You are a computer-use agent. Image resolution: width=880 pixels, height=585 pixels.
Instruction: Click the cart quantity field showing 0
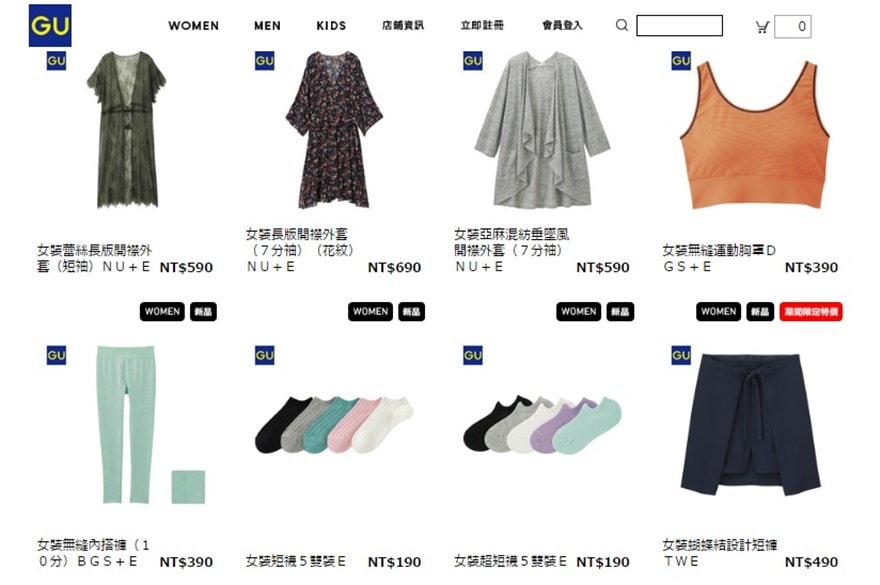792,26
